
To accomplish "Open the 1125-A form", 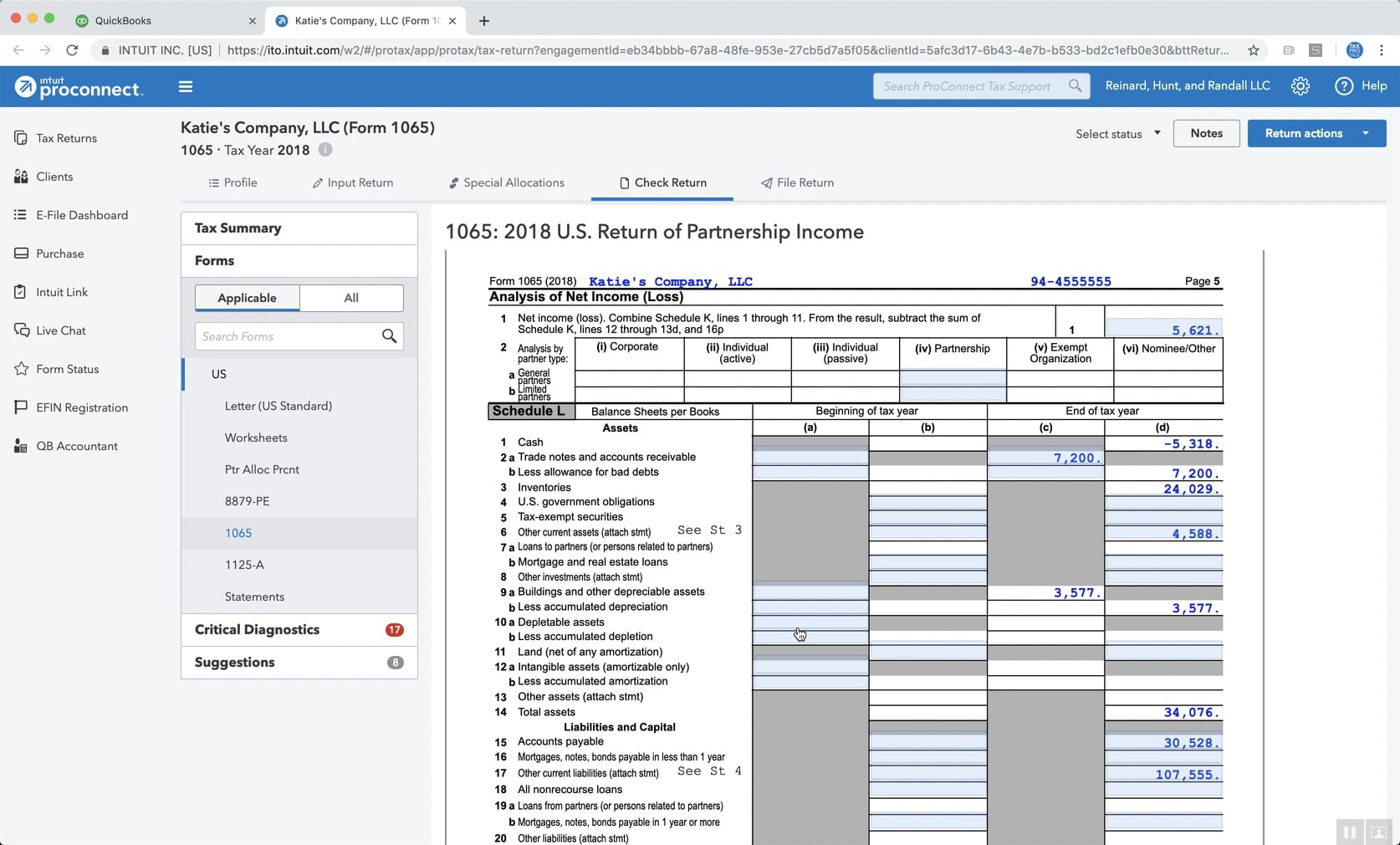I will pyautogui.click(x=244, y=565).
